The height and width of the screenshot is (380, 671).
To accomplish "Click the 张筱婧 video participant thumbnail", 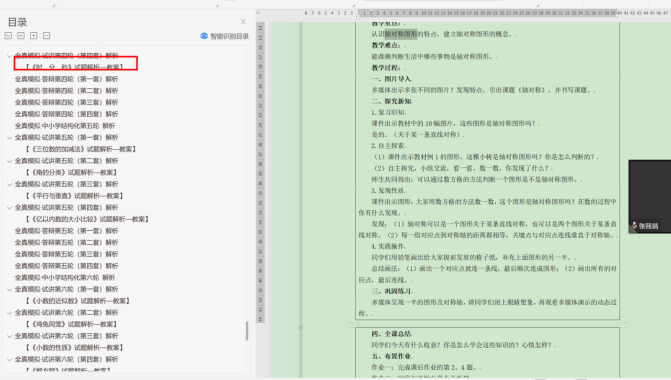I will point(650,196).
